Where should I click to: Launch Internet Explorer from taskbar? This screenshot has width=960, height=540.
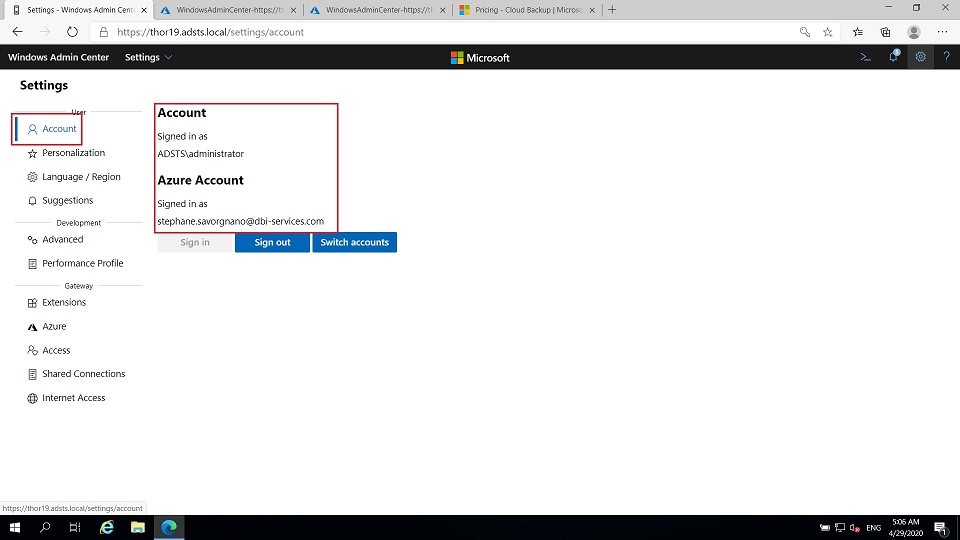pyautogui.click(x=107, y=528)
